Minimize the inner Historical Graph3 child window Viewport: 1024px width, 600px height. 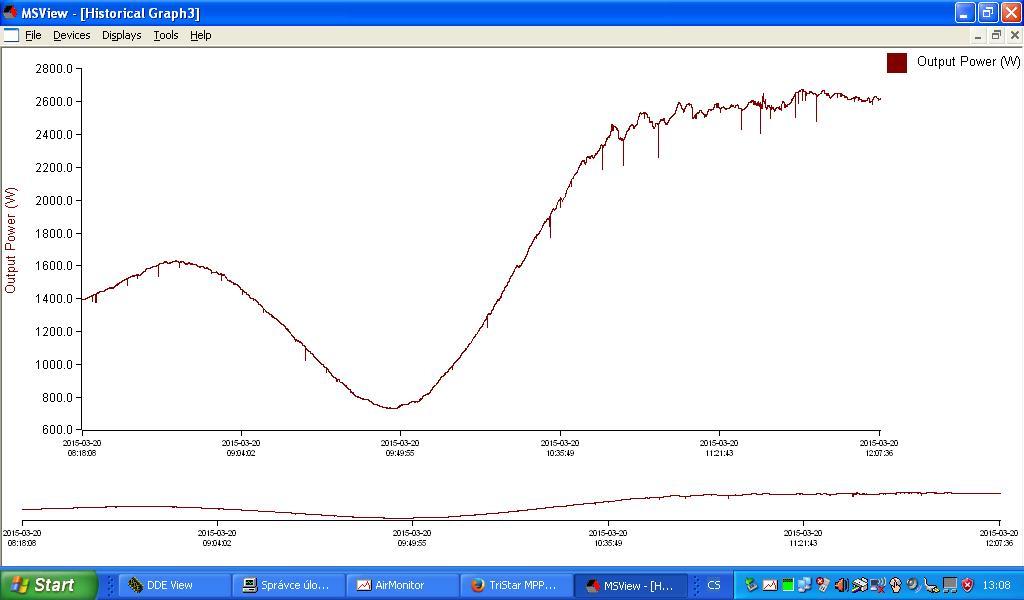pyautogui.click(x=978, y=35)
